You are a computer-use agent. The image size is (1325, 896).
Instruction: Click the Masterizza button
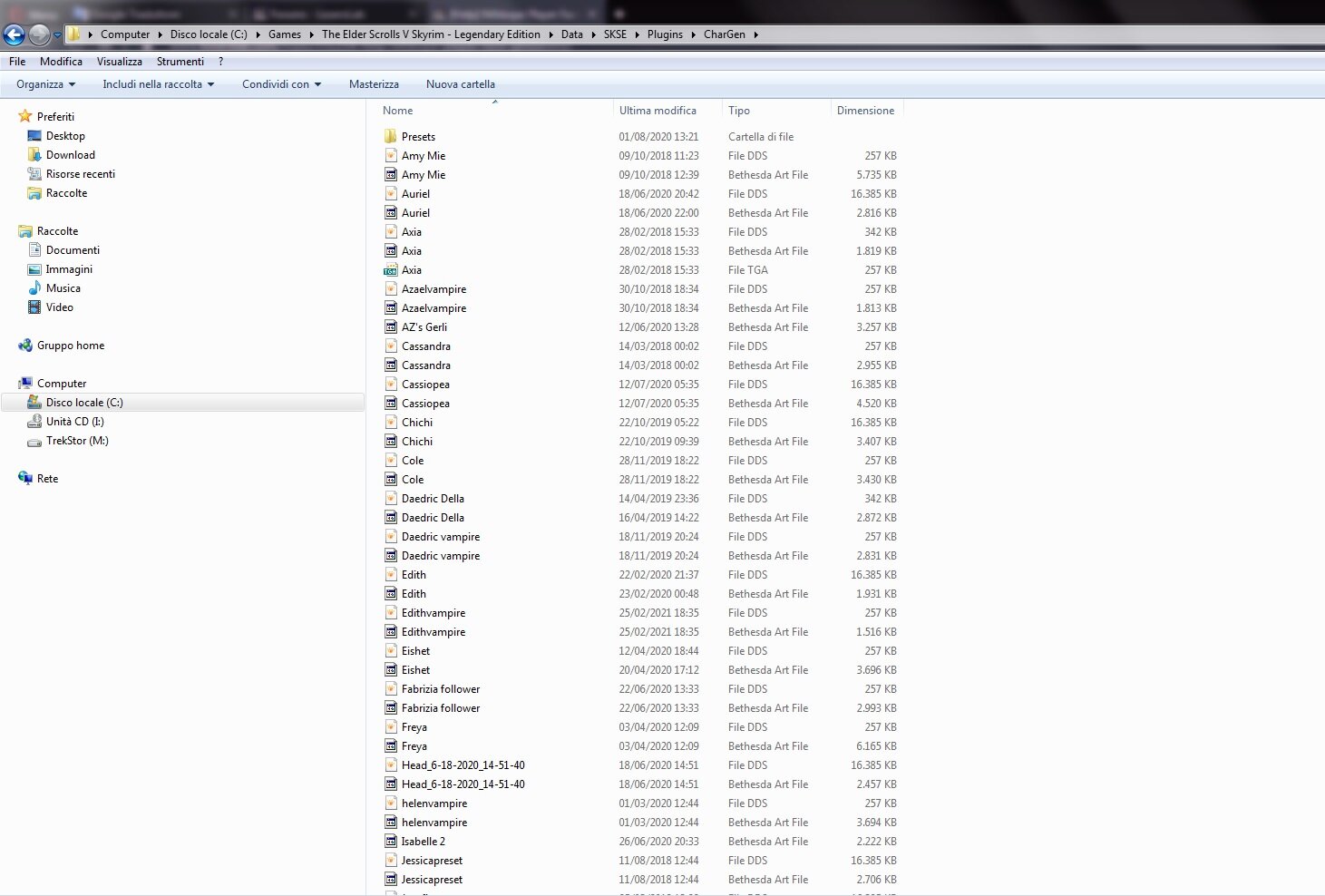pyautogui.click(x=374, y=84)
